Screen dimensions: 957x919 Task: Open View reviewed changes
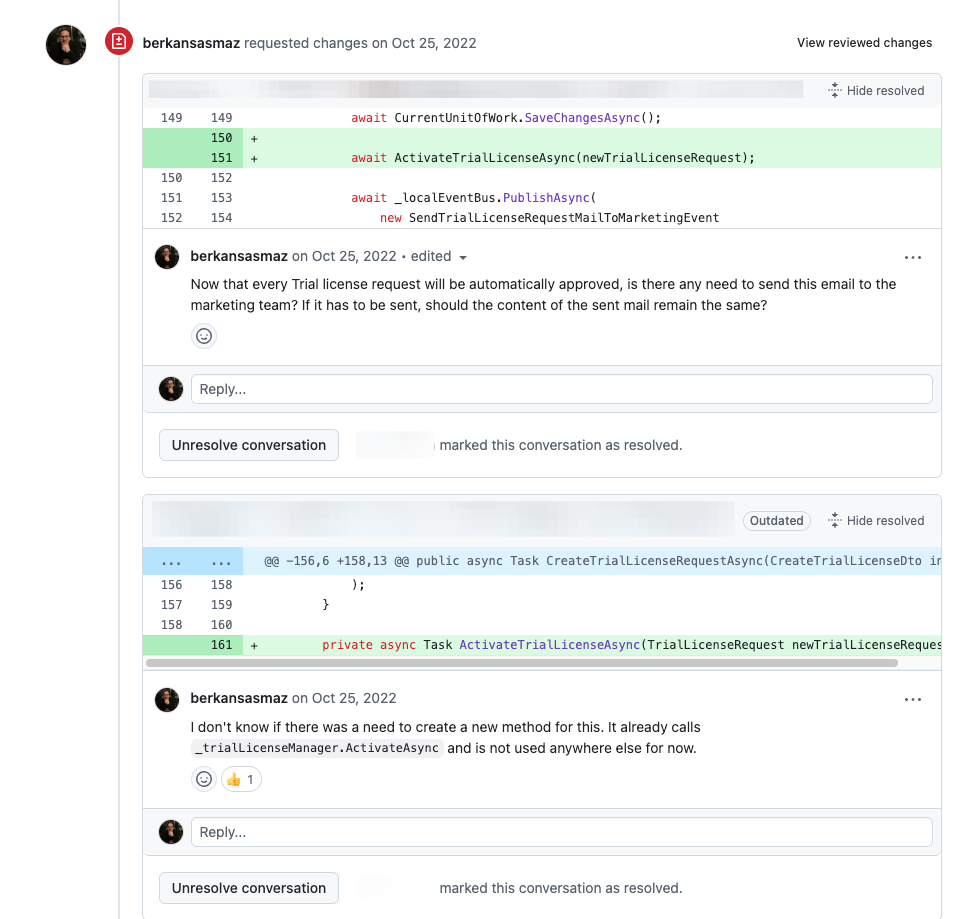[864, 43]
